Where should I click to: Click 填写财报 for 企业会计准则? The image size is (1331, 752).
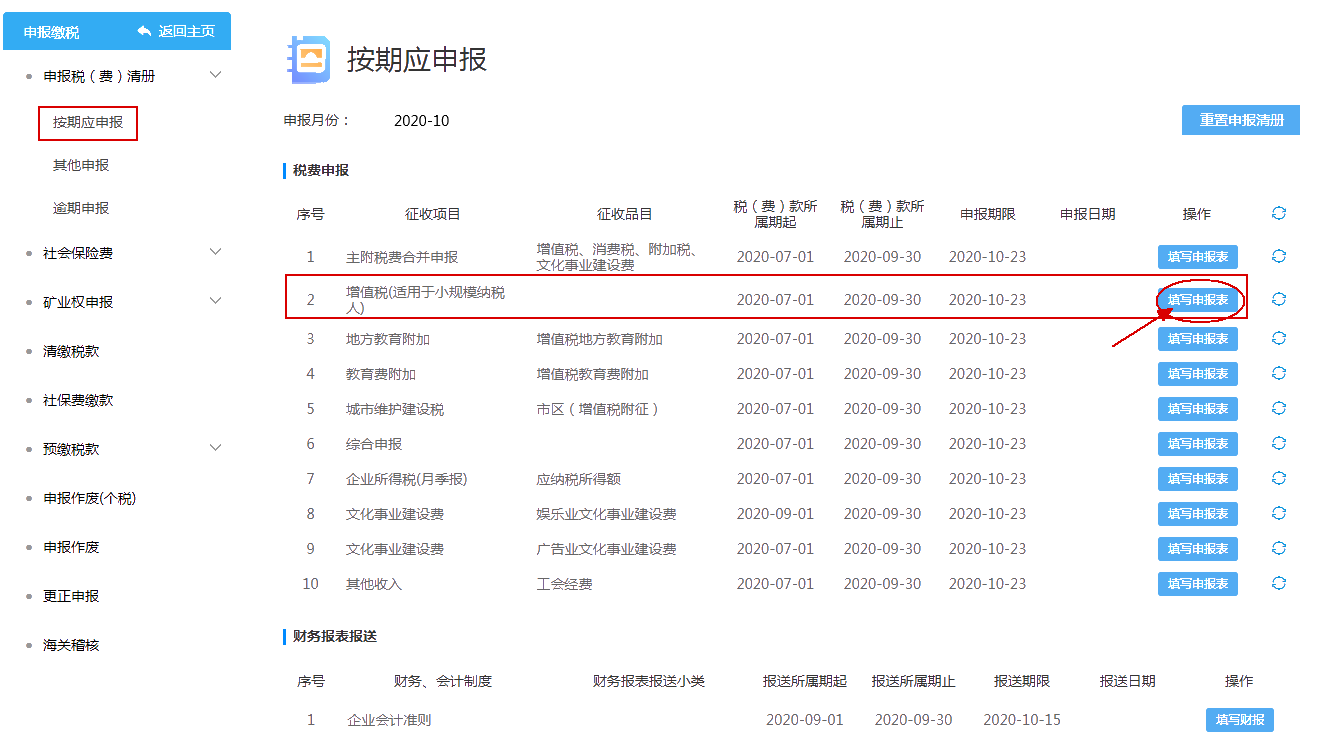point(1239,719)
